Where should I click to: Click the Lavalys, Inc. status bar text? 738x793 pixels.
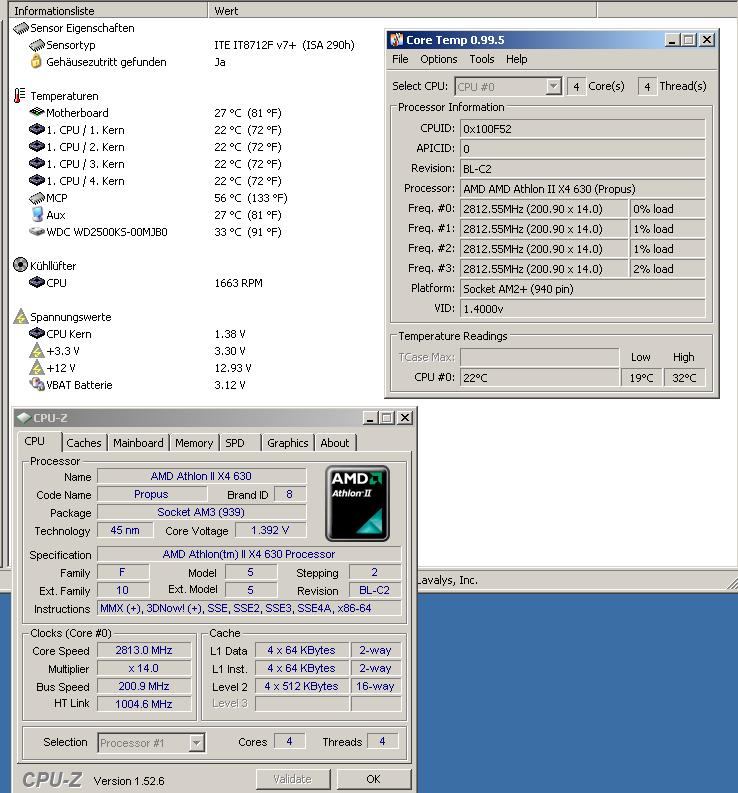click(448, 581)
